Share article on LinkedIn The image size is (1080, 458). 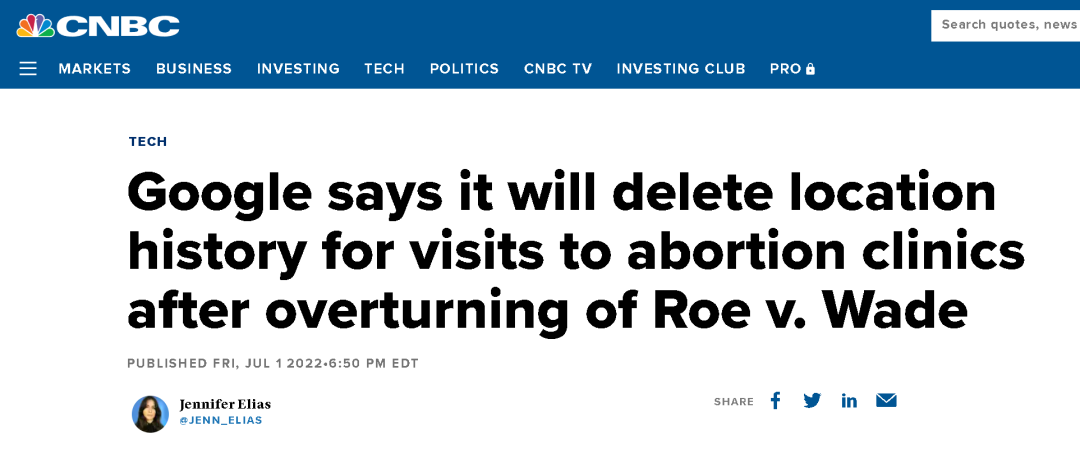point(849,401)
